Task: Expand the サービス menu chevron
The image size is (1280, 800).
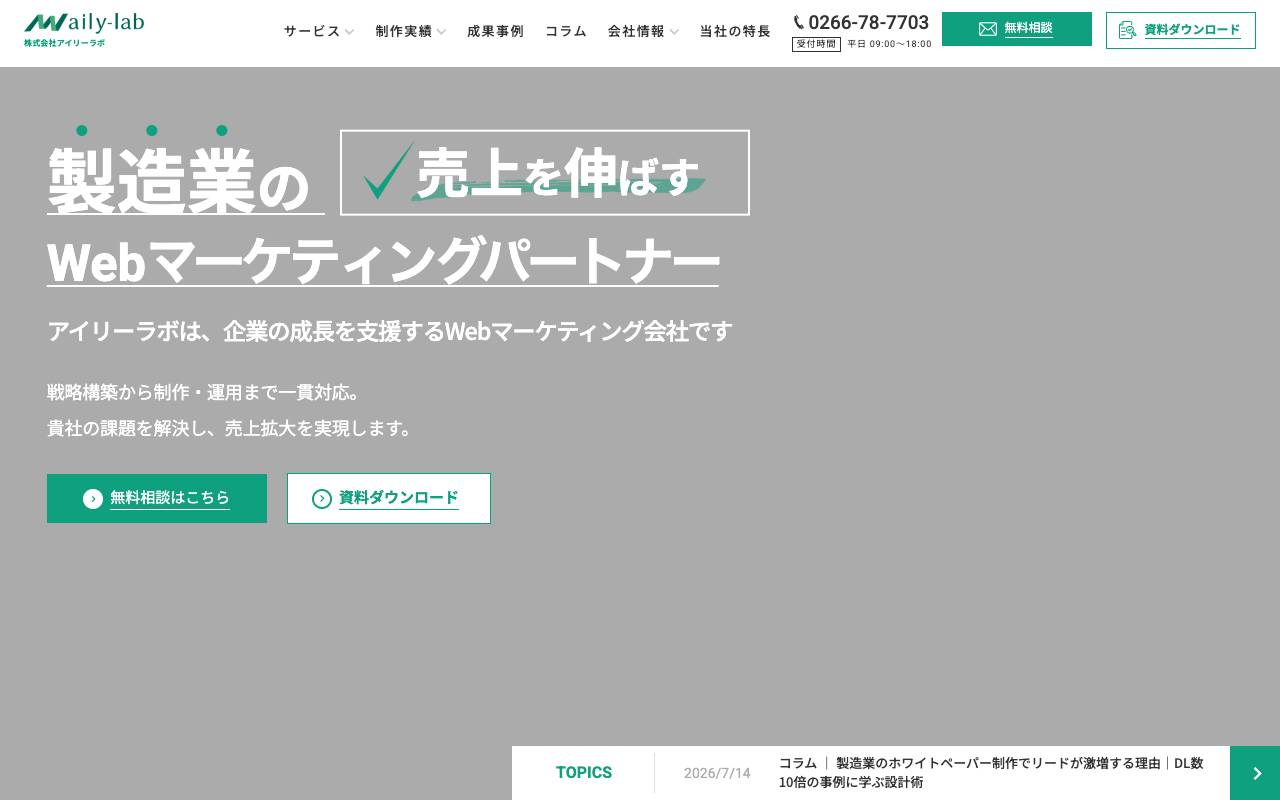Action: point(349,32)
